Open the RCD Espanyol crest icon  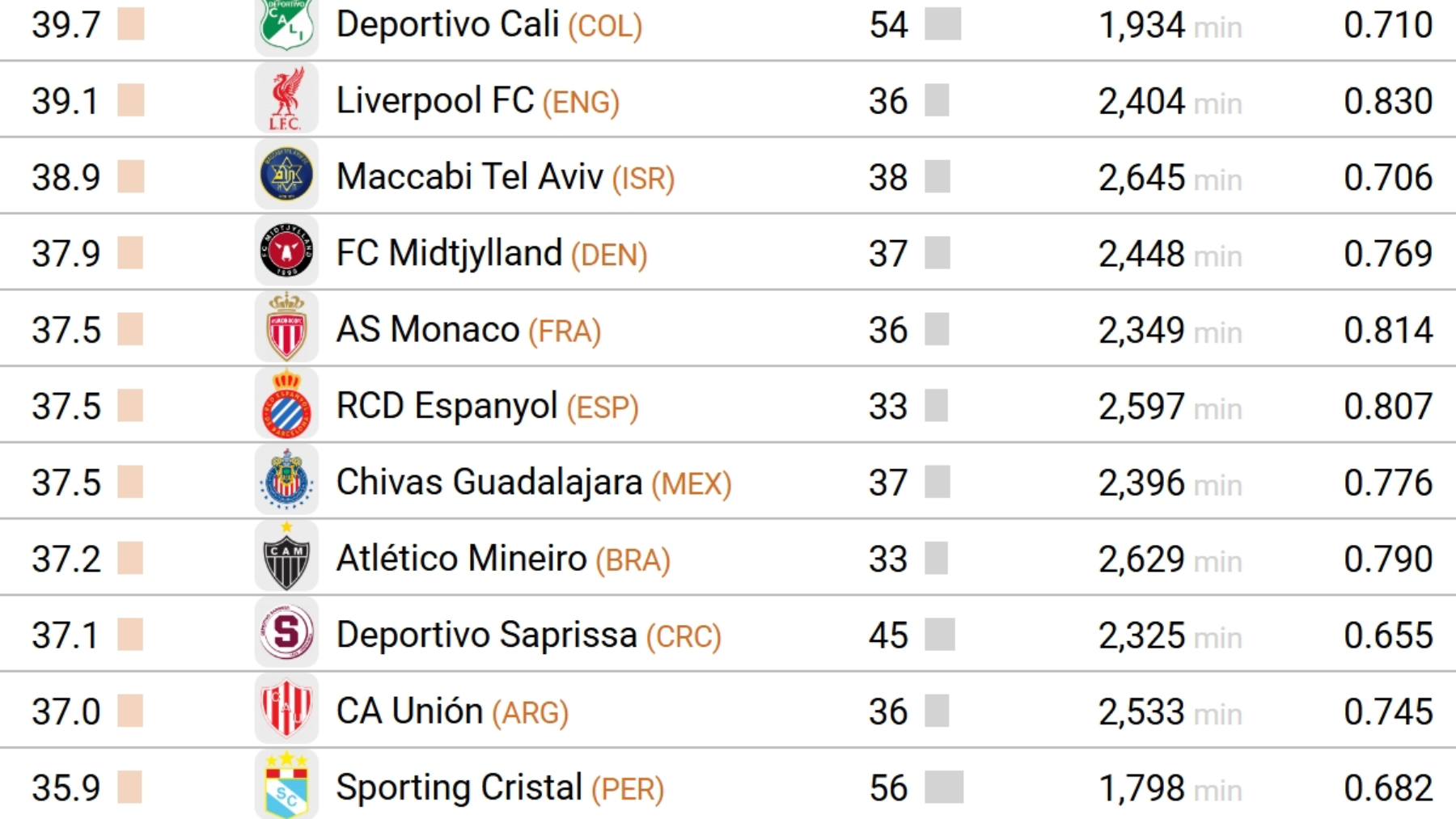coord(286,406)
